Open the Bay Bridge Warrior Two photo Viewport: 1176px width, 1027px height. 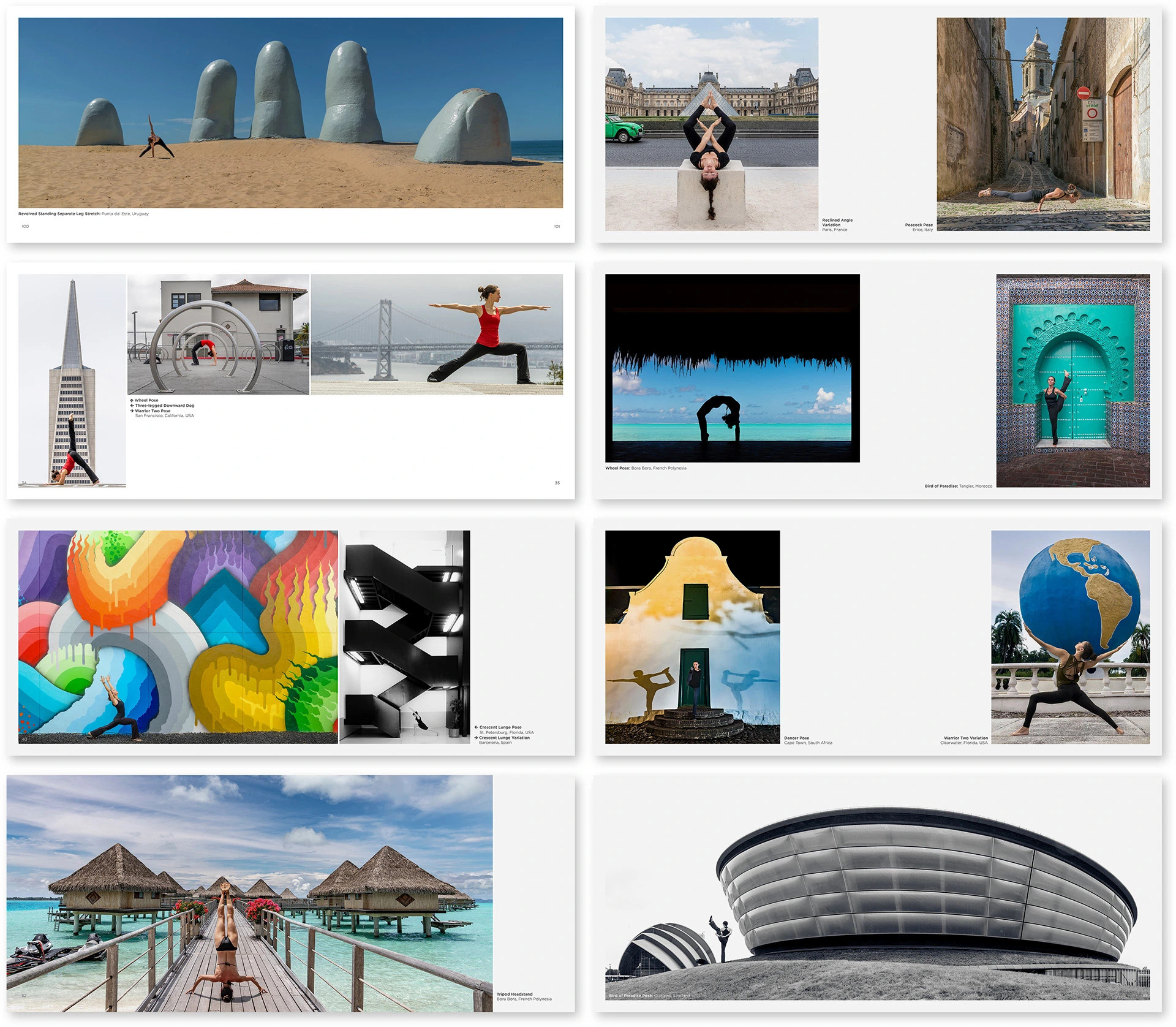coord(437,334)
